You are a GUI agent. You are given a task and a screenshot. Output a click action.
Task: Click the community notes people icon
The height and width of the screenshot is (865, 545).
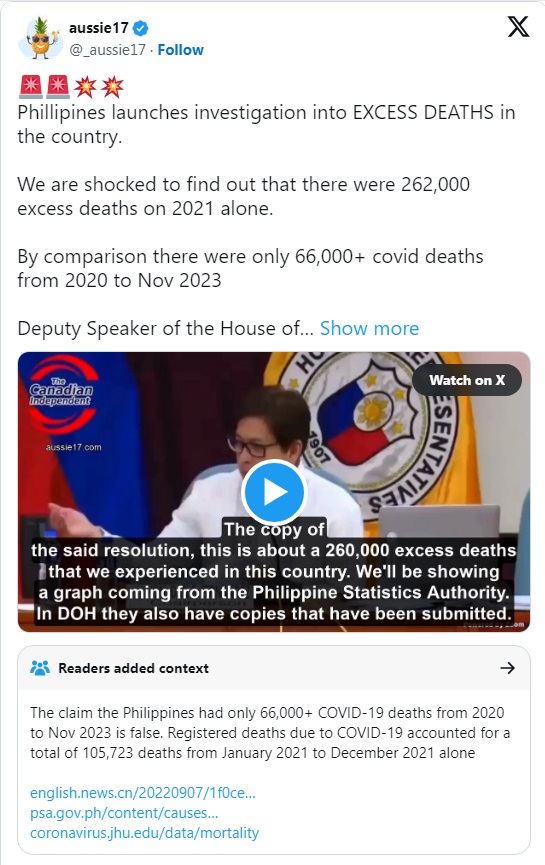40,668
